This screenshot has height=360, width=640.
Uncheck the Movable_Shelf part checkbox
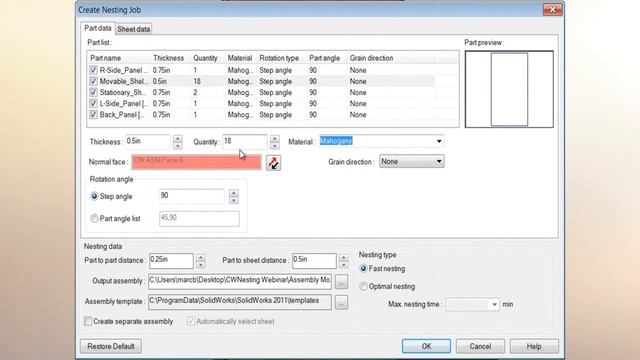pos(93,81)
